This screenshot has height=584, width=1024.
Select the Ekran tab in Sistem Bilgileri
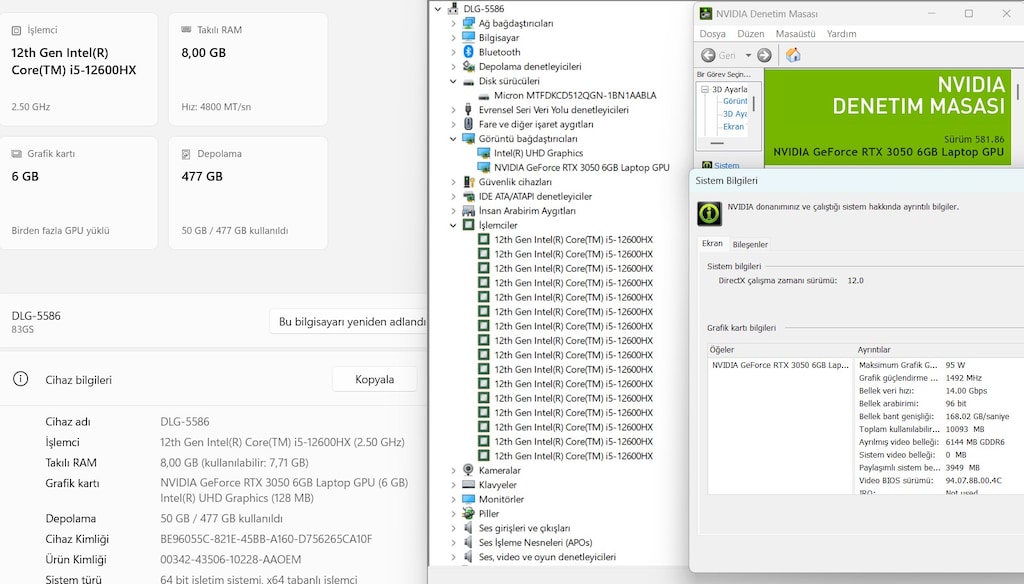coord(712,244)
